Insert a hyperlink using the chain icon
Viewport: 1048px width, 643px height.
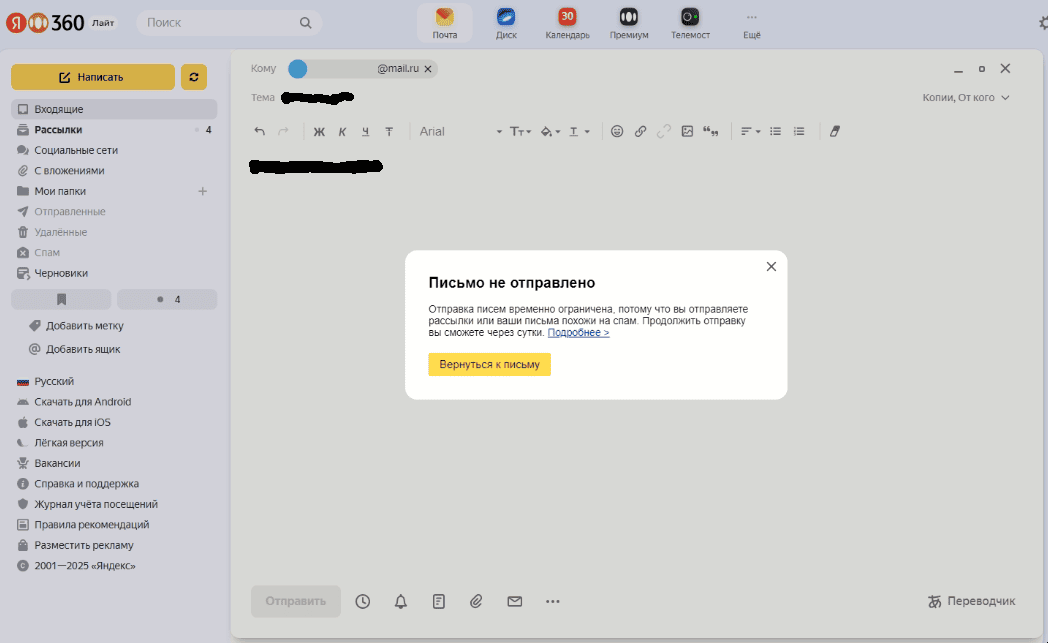click(640, 131)
